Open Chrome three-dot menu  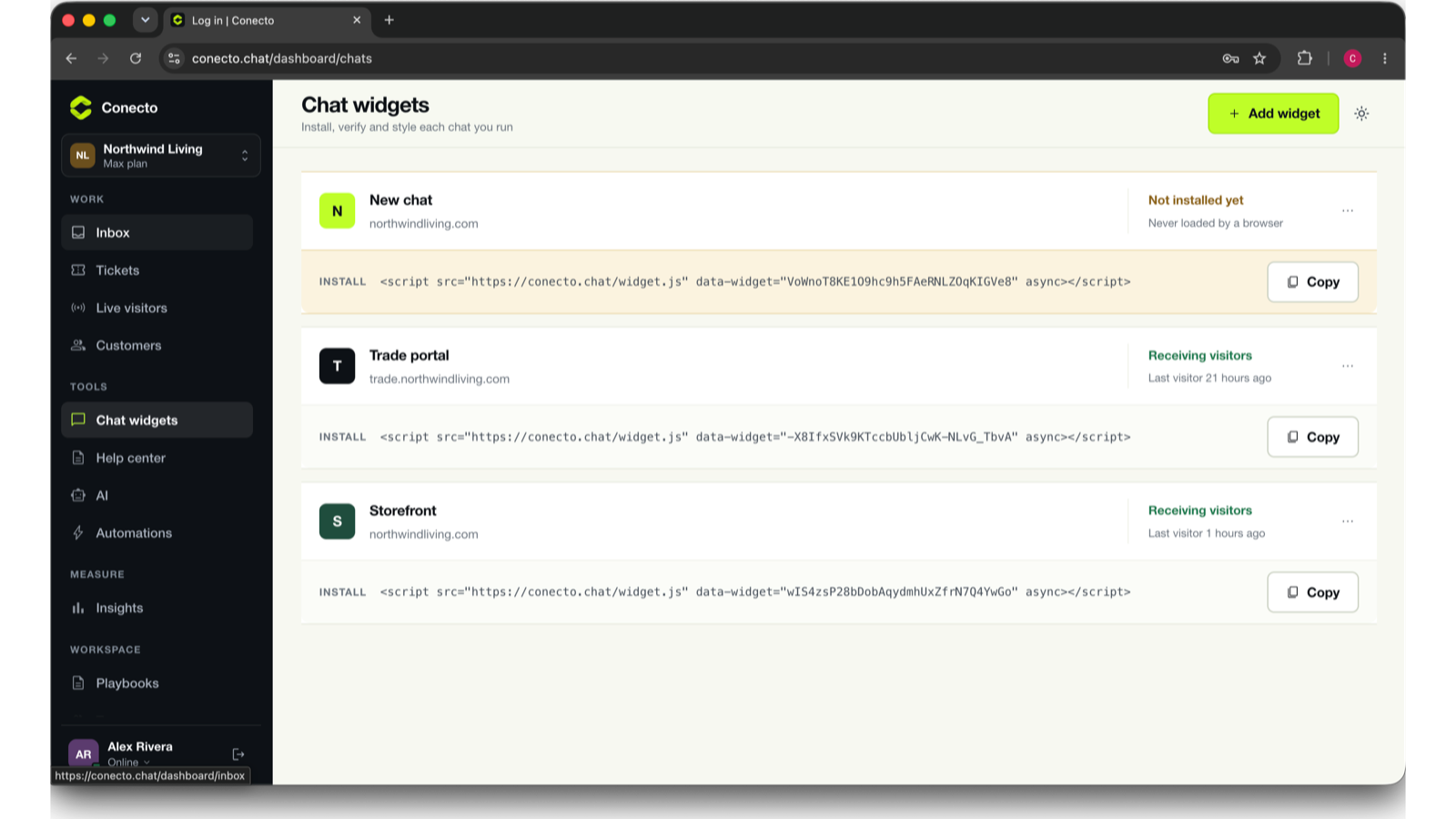[1385, 58]
